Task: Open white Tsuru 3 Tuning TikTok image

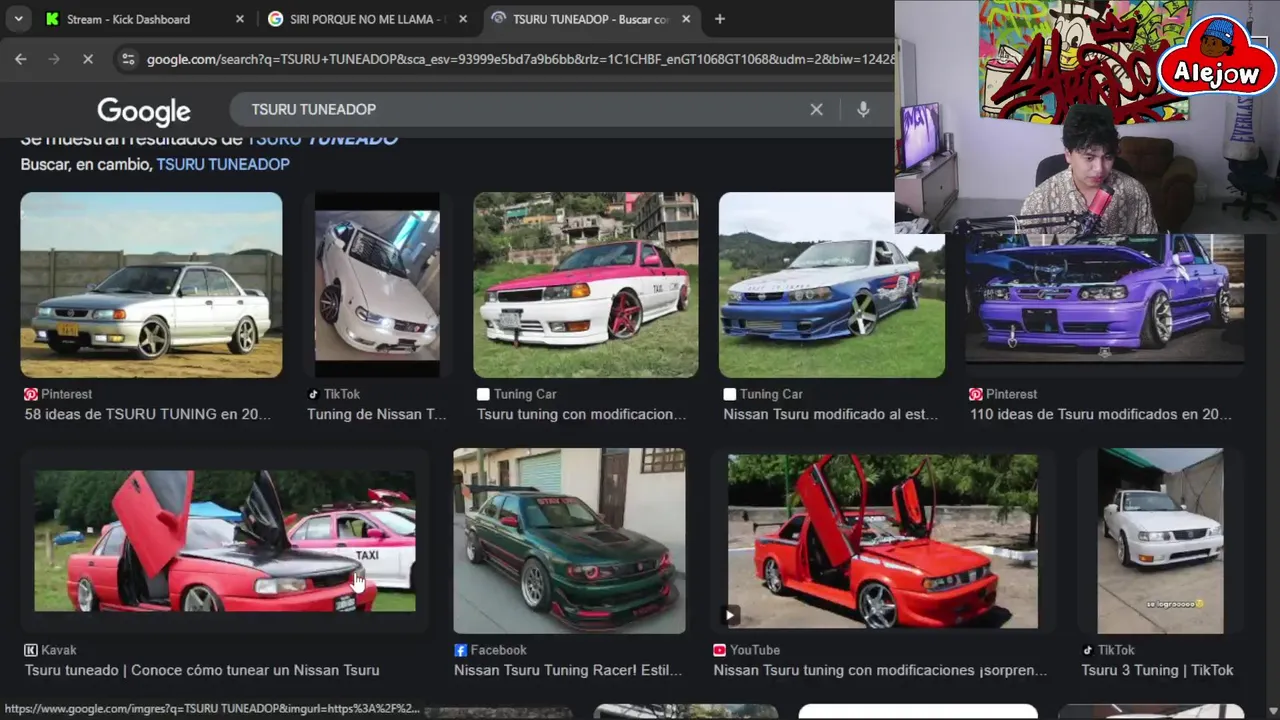Action: pyautogui.click(x=1160, y=541)
